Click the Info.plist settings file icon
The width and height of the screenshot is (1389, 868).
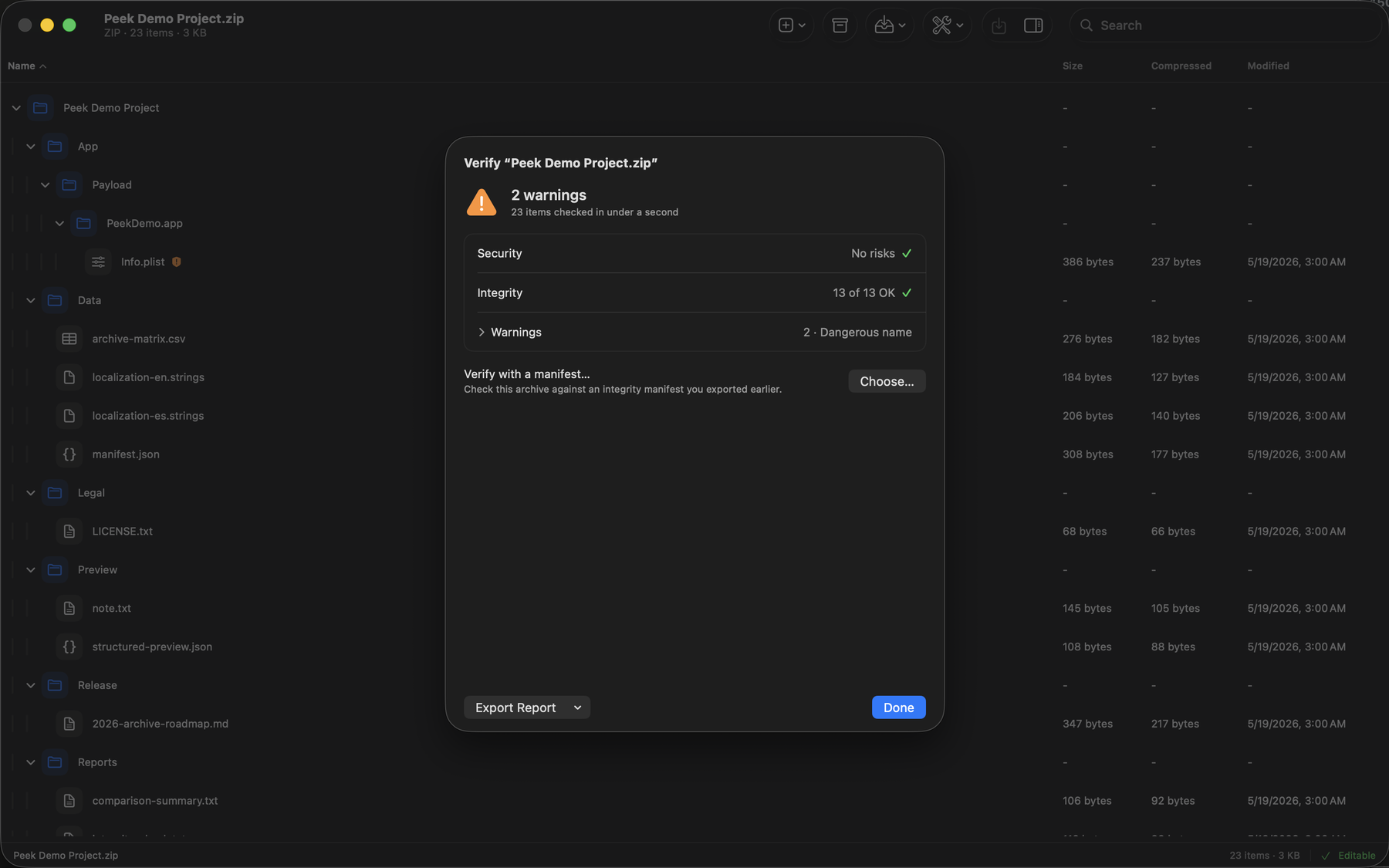tap(98, 262)
